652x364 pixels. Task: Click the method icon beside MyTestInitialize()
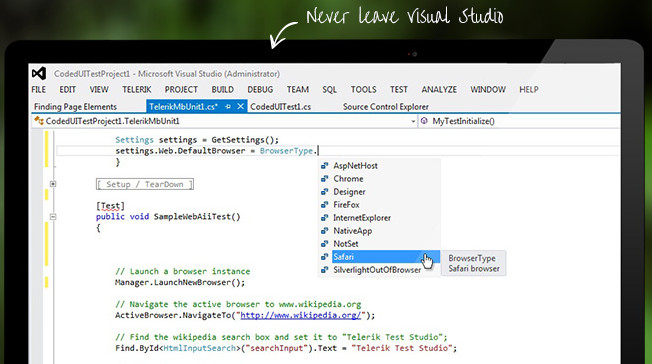click(x=424, y=121)
